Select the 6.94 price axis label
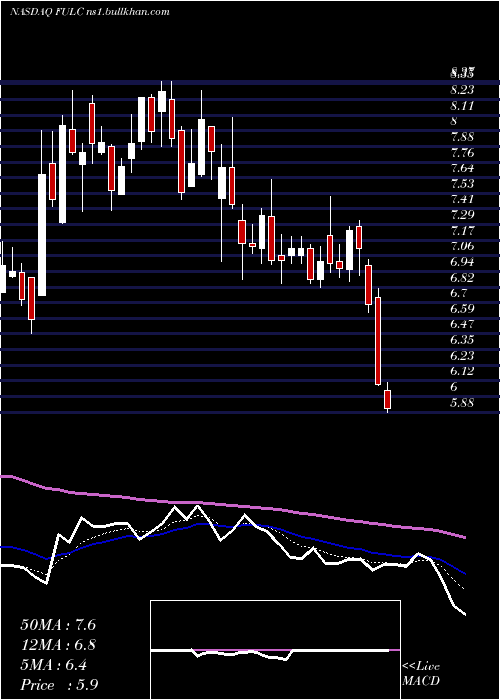This screenshot has width=500, height=700. pyautogui.click(x=462, y=262)
